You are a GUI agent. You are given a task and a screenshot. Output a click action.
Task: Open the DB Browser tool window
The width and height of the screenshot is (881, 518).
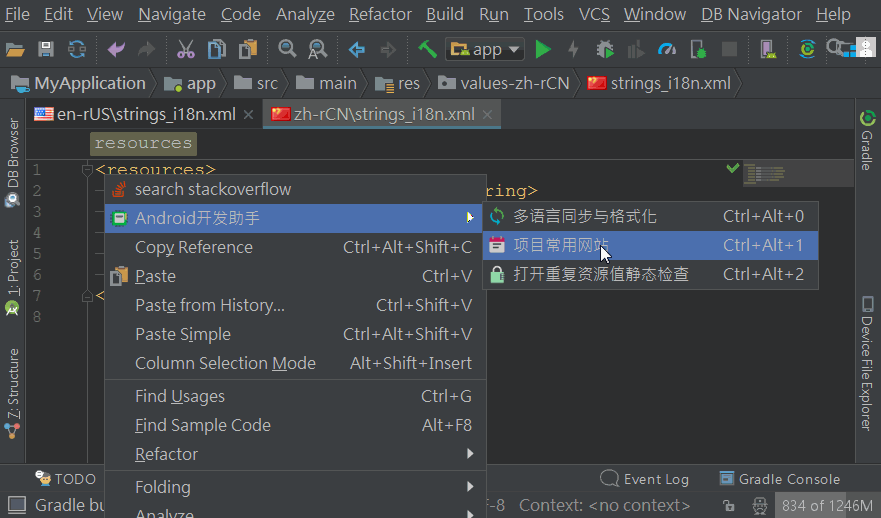12,162
